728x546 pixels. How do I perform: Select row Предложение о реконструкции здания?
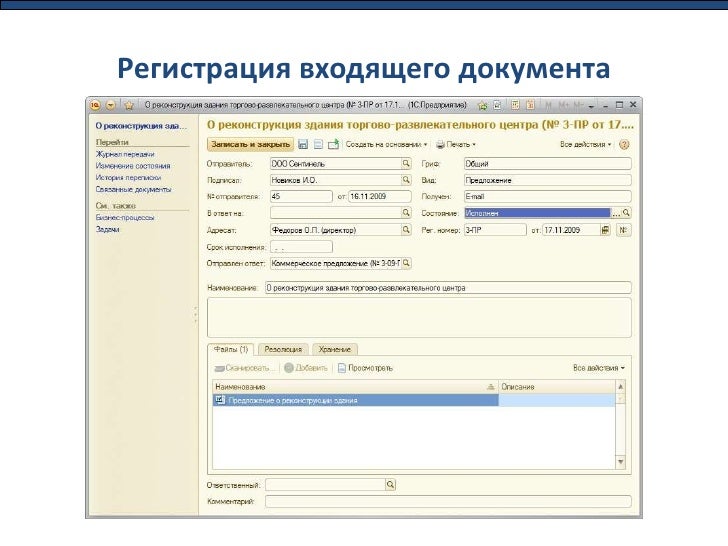414,400
